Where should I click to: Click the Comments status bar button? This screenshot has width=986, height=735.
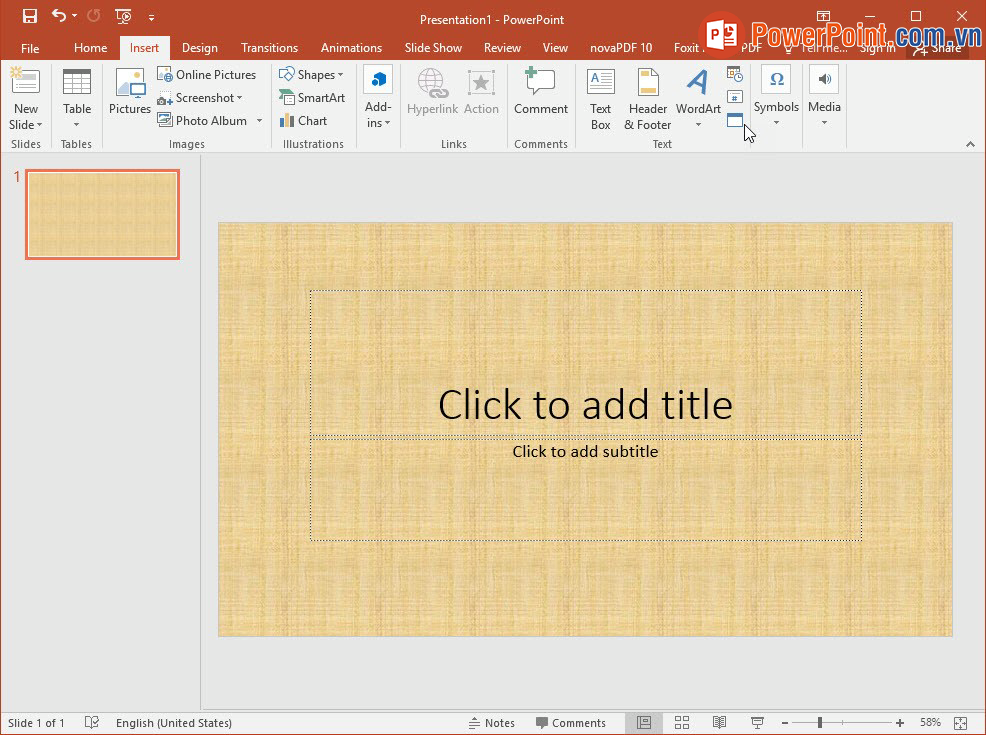coord(570,723)
